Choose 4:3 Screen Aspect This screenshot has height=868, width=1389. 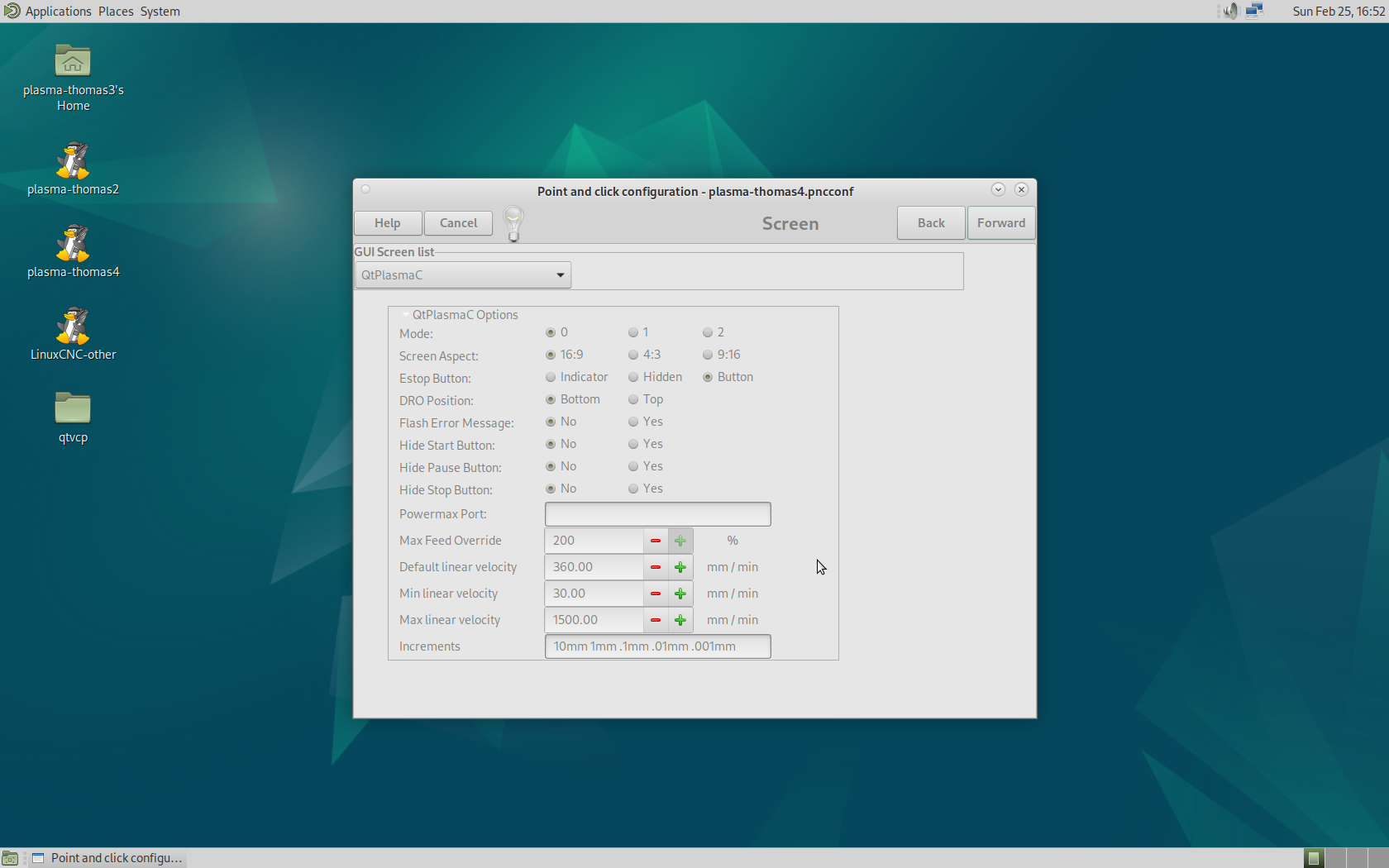point(633,355)
